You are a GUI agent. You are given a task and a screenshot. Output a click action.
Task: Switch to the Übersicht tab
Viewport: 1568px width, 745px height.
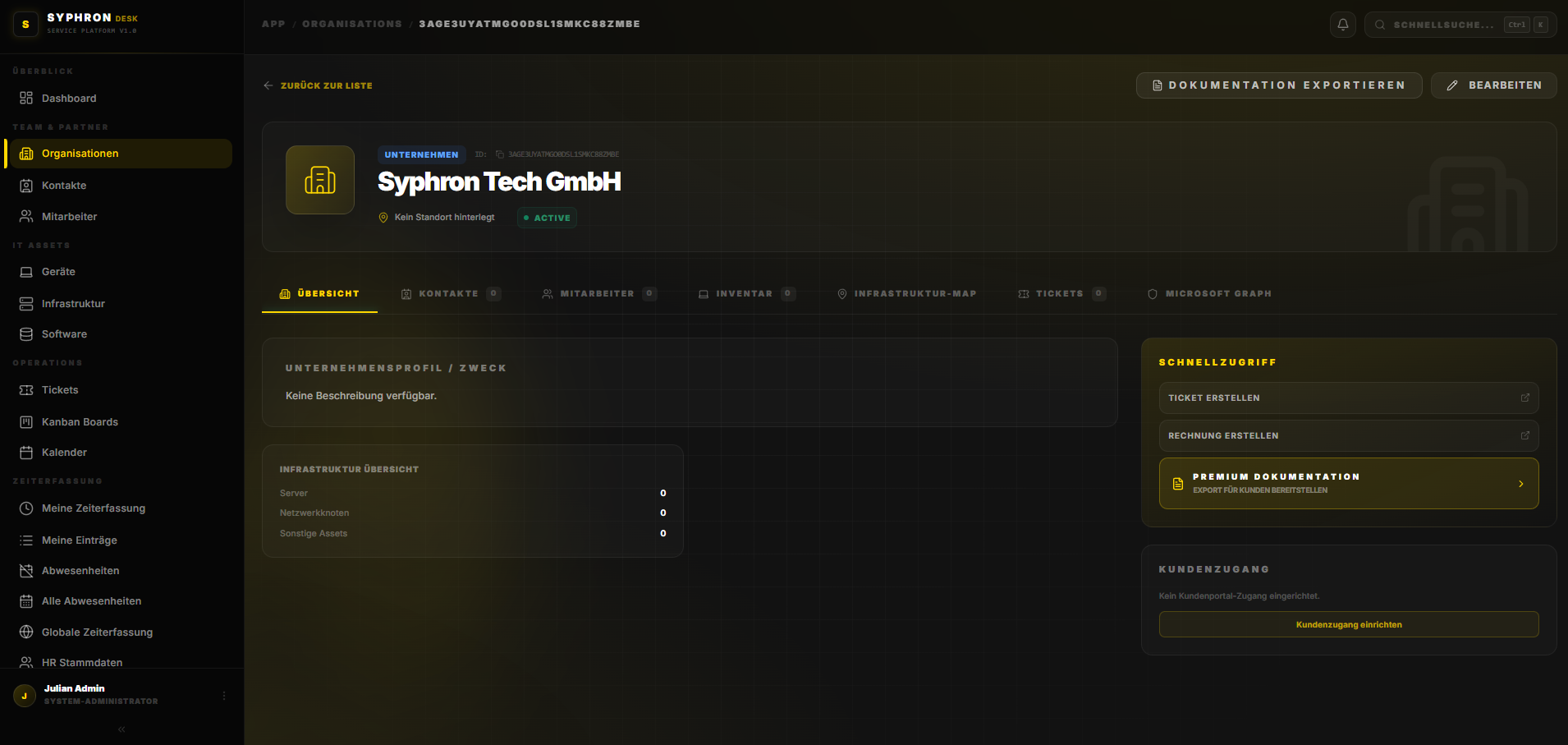[x=319, y=294]
